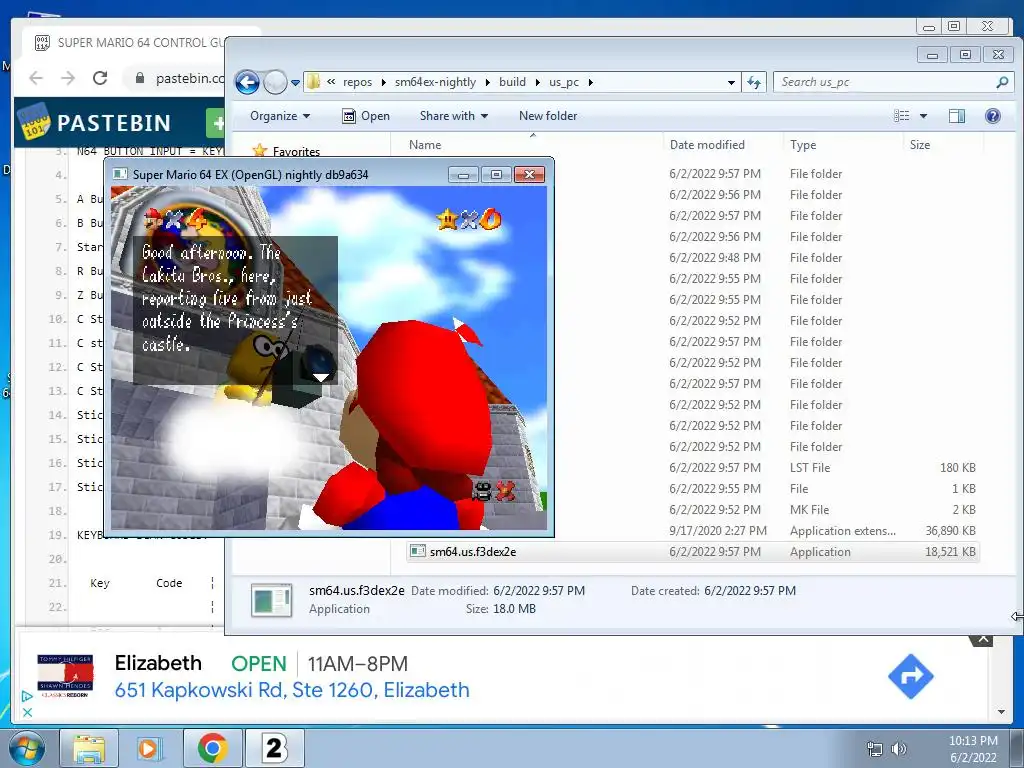Click Mario head lives icon in game

coord(153,219)
